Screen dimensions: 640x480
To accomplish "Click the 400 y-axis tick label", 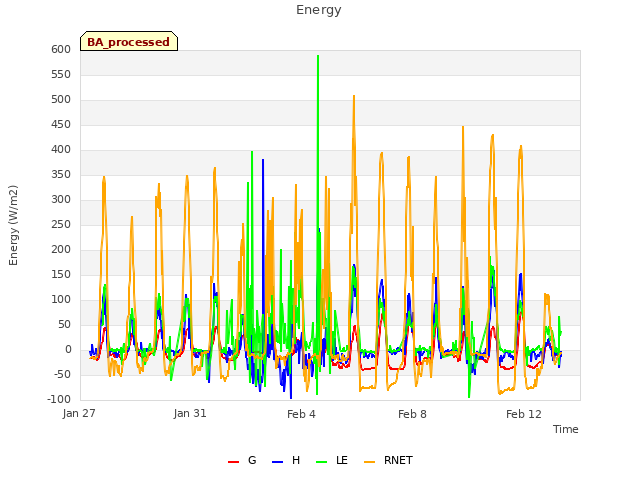I will point(61,149).
